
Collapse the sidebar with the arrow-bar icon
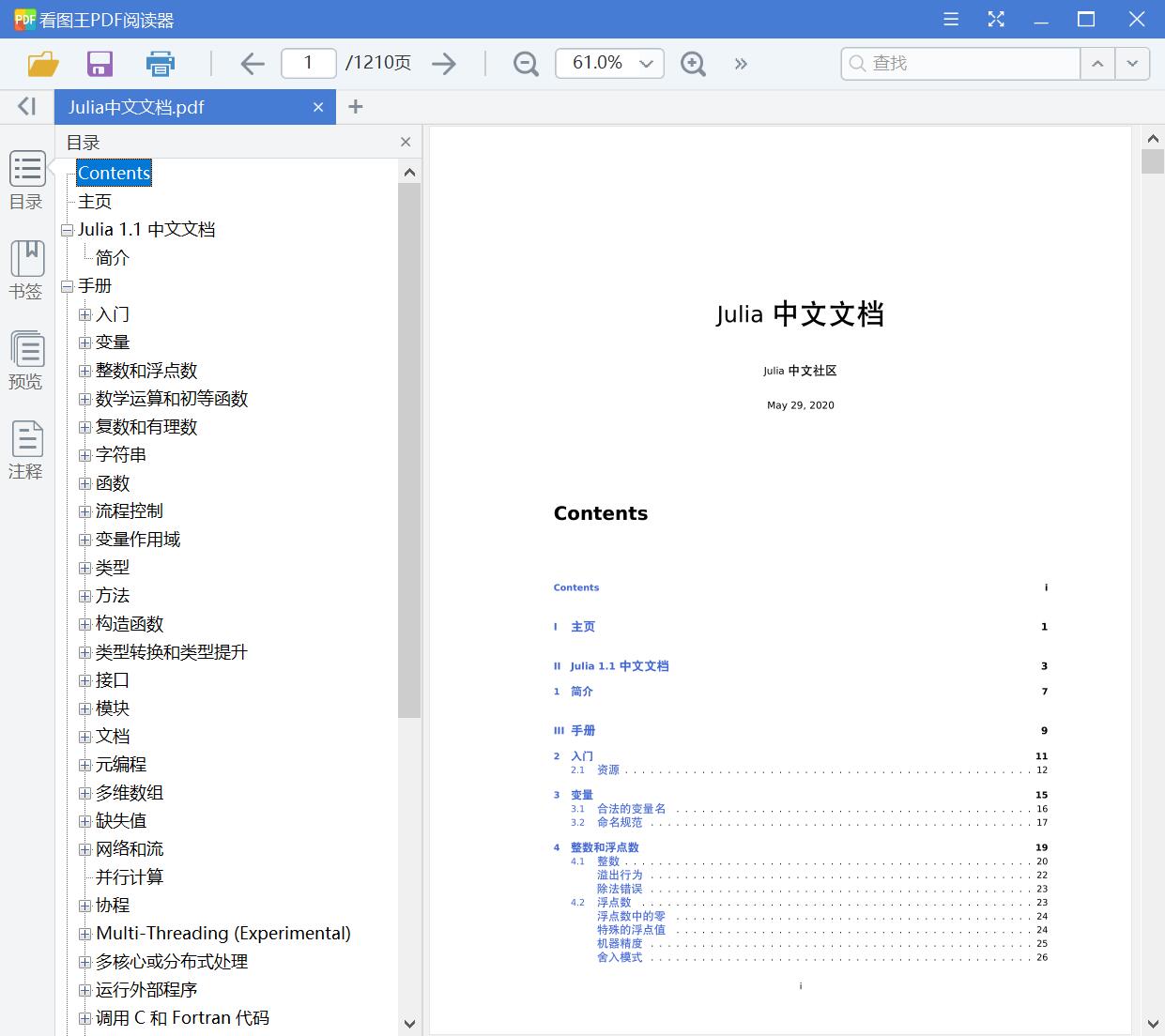(27, 107)
